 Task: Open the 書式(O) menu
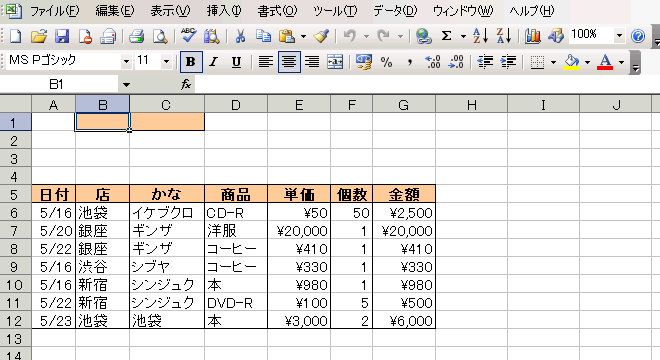(x=277, y=11)
